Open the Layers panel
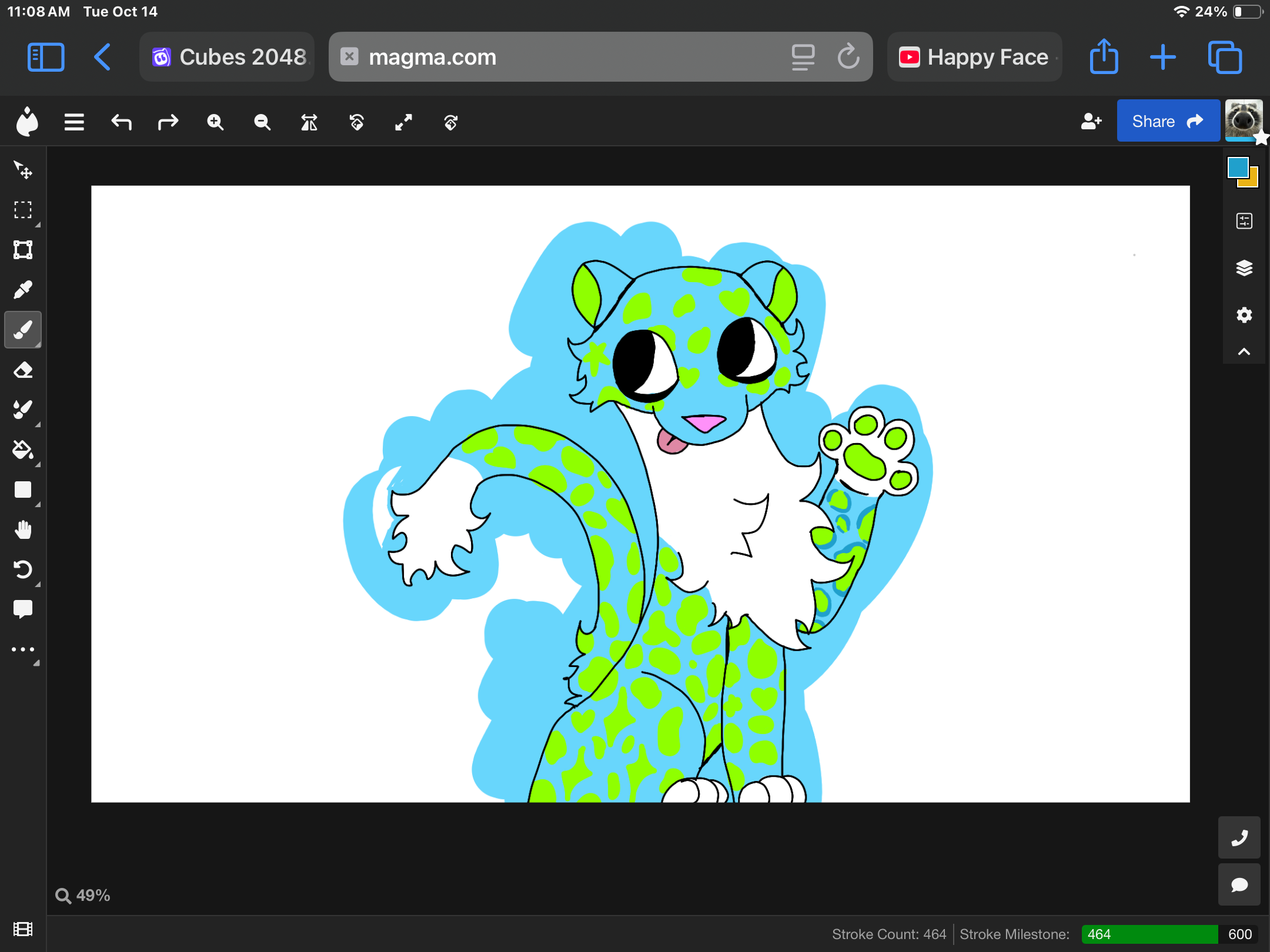This screenshot has width=1270, height=952. [1244, 268]
